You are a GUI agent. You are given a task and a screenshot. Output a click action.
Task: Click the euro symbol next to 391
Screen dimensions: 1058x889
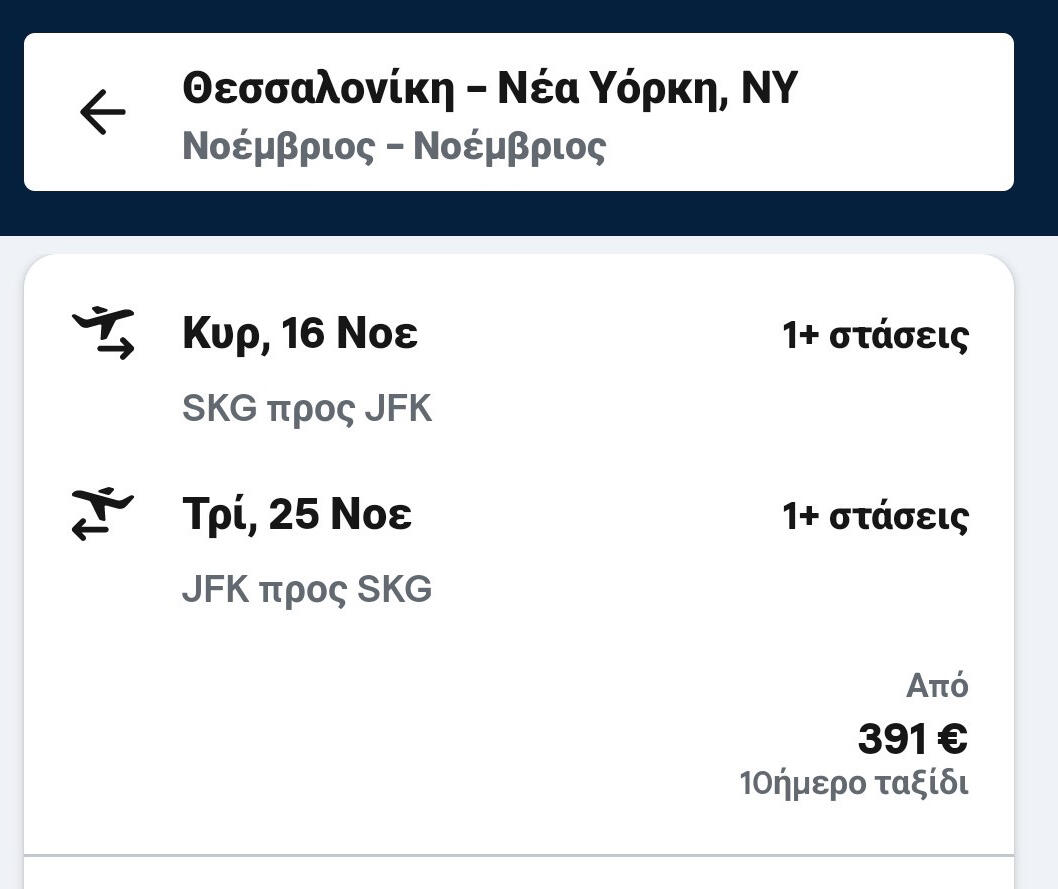pos(952,740)
